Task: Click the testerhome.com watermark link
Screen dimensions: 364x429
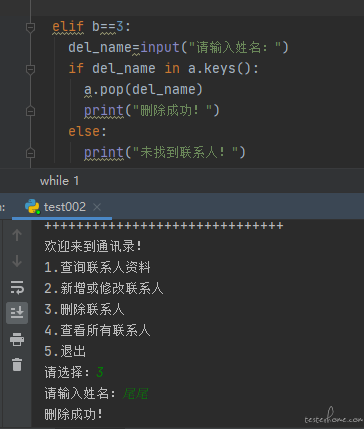Action: click(334, 417)
